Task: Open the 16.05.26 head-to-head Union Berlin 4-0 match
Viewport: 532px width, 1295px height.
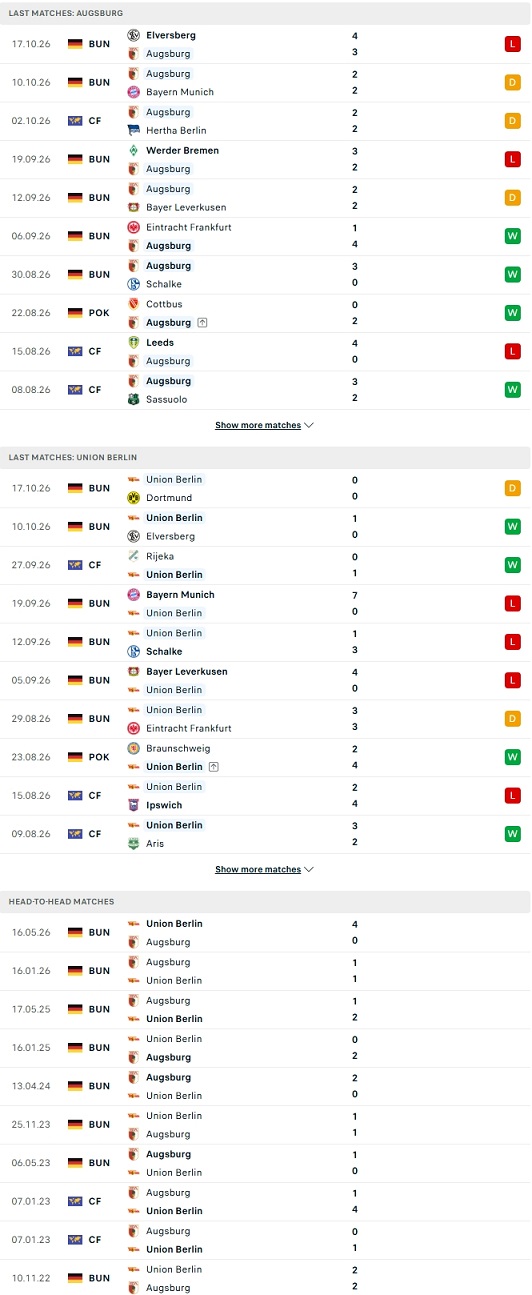Action: pos(266,932)
